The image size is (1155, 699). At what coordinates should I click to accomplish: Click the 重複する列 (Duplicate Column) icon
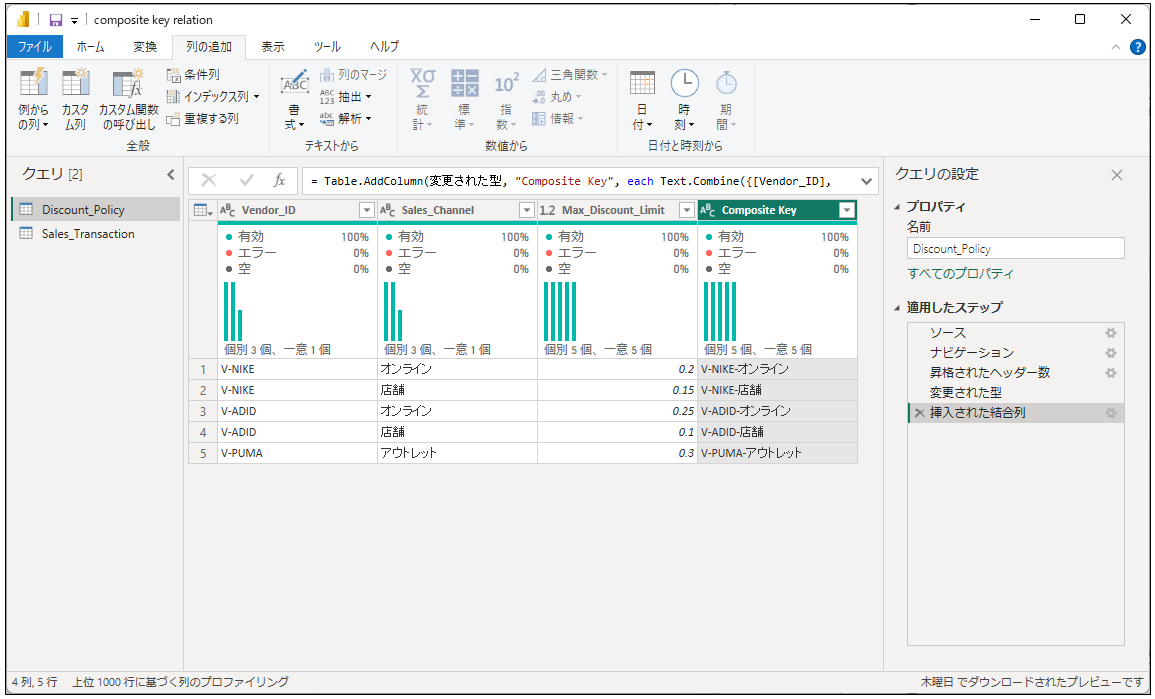(174, 119)
